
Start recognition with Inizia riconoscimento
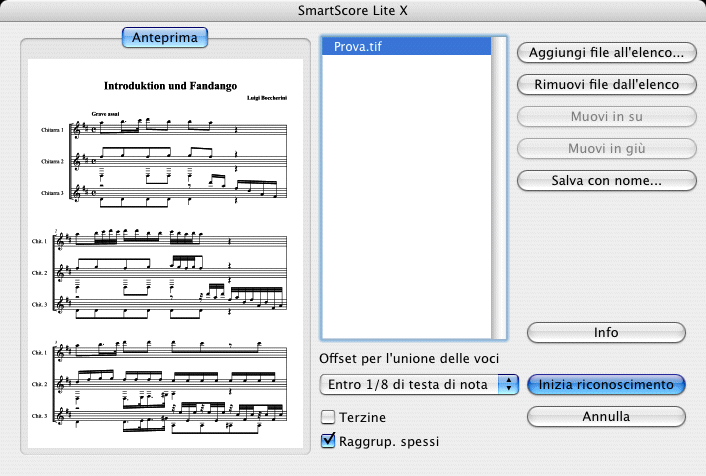(x=605, y=384)
